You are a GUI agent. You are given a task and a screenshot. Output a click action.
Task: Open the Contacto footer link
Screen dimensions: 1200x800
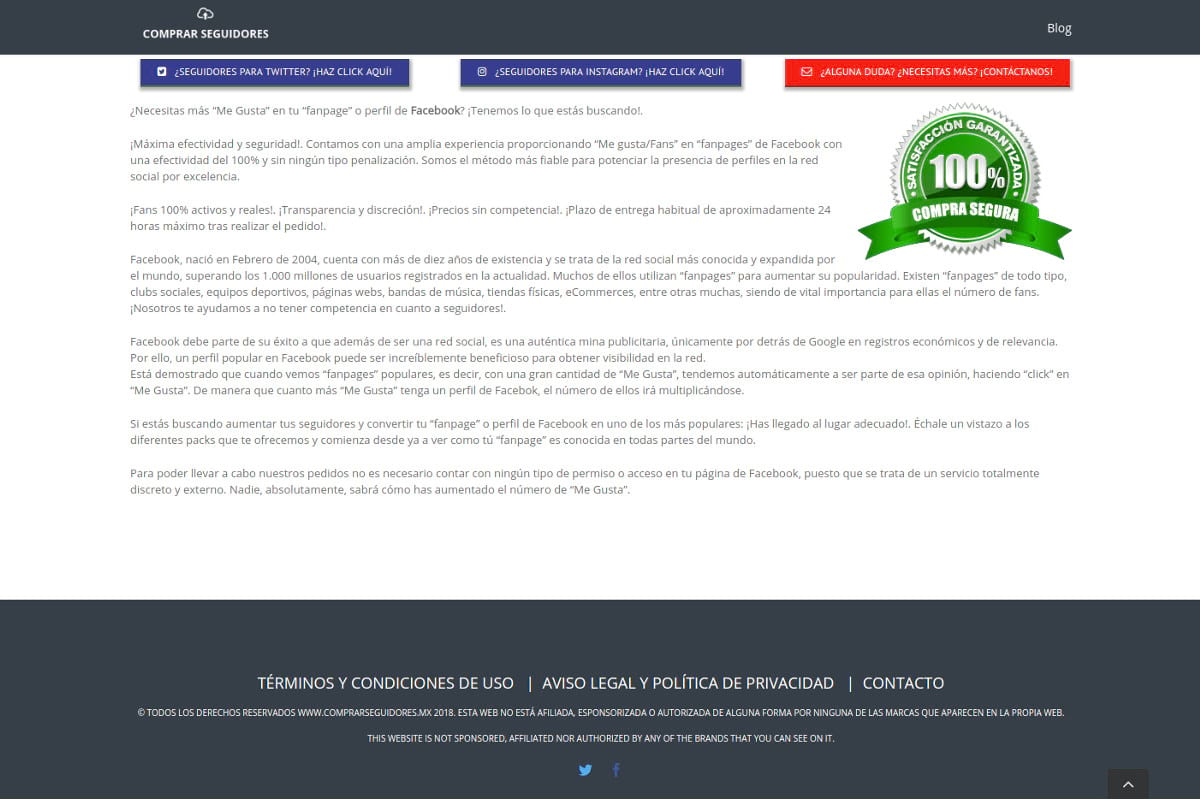pyautogui.click(x=903, y=683)
